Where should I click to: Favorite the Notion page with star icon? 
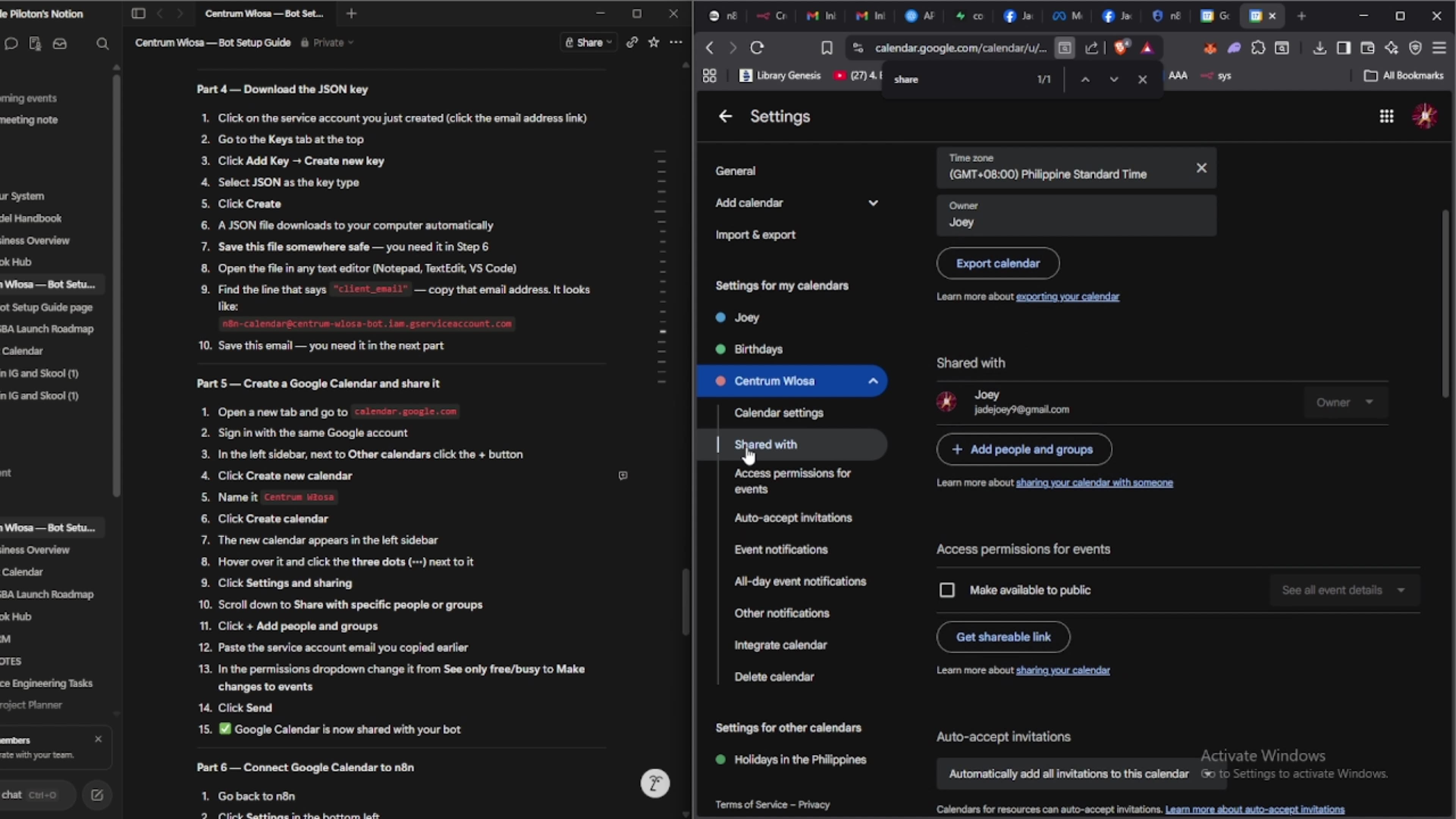(x=654, y=42)
